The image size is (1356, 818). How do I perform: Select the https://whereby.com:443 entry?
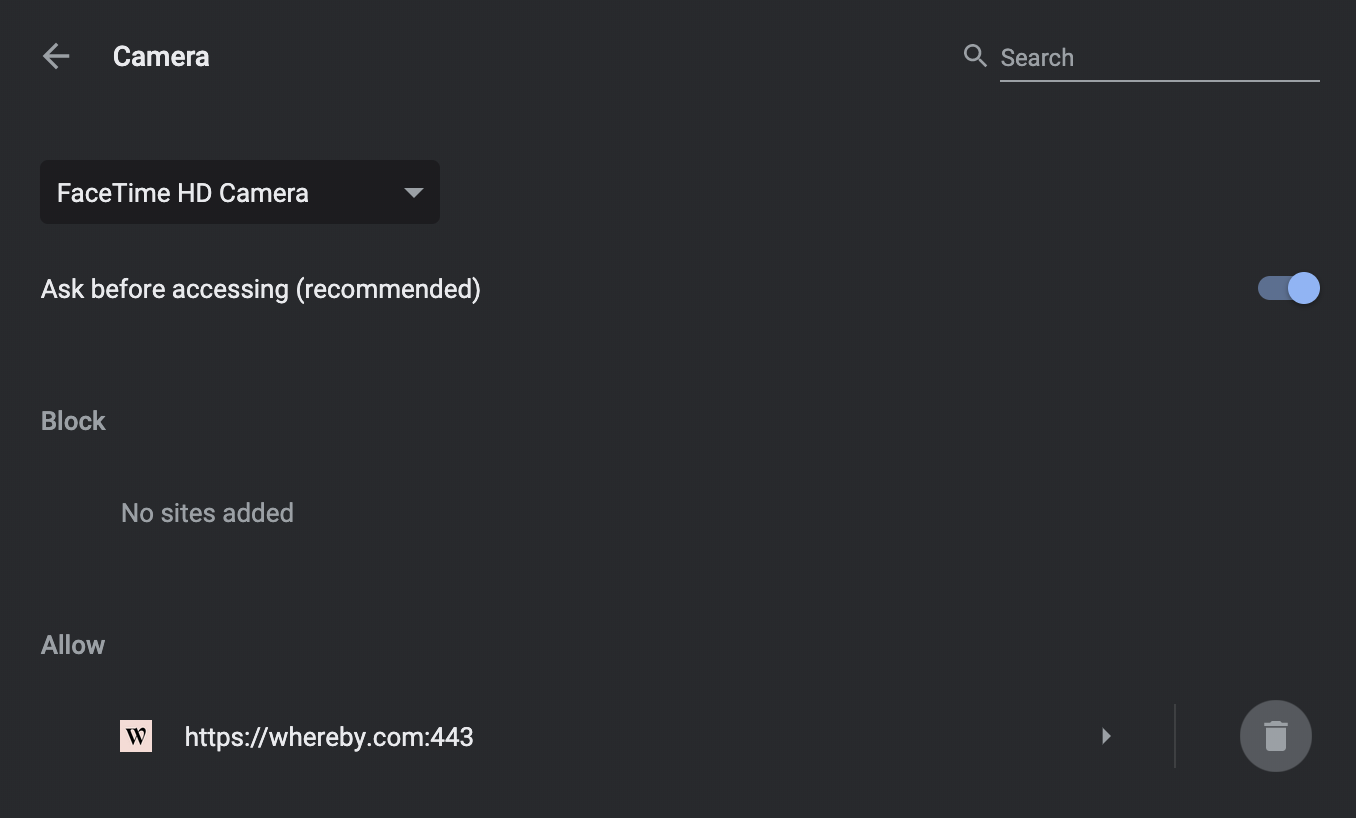coord(329,737)
